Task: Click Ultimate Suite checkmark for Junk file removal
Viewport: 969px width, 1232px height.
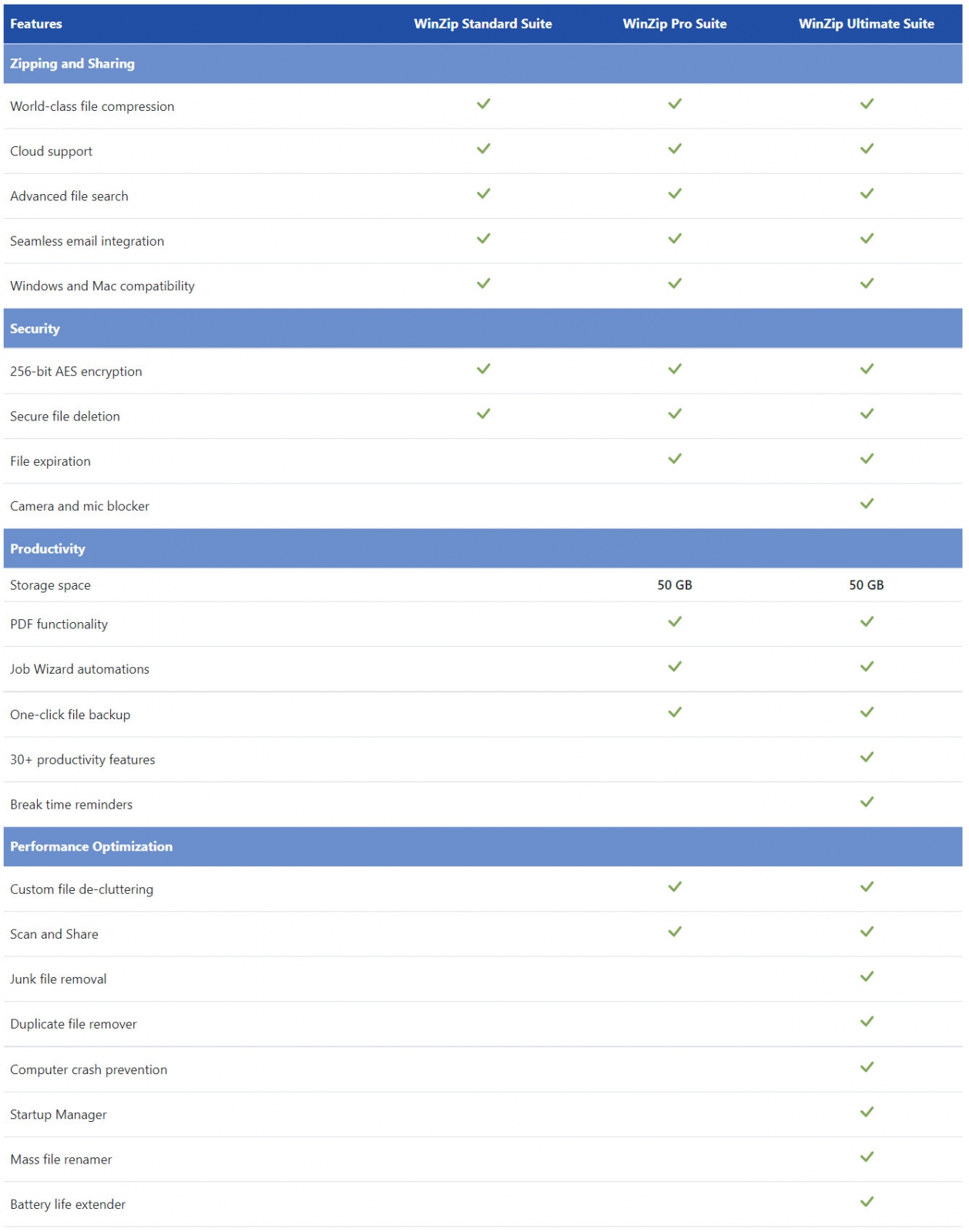Action: pos(867,976)
